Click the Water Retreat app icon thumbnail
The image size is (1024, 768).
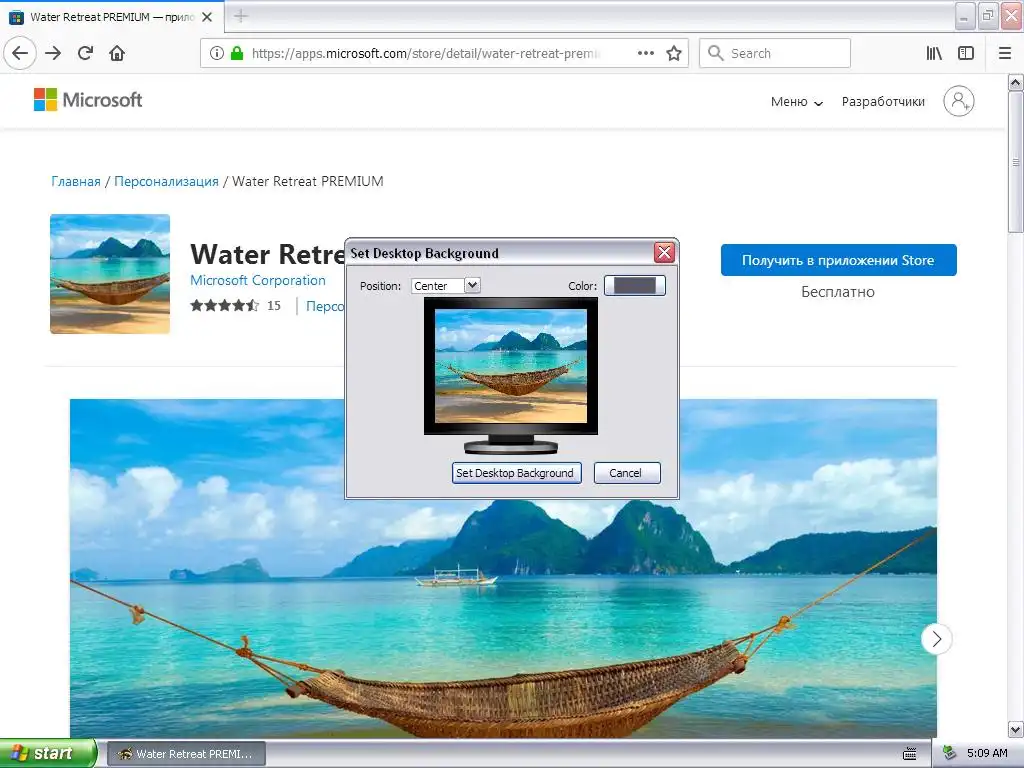click(110, 274)
